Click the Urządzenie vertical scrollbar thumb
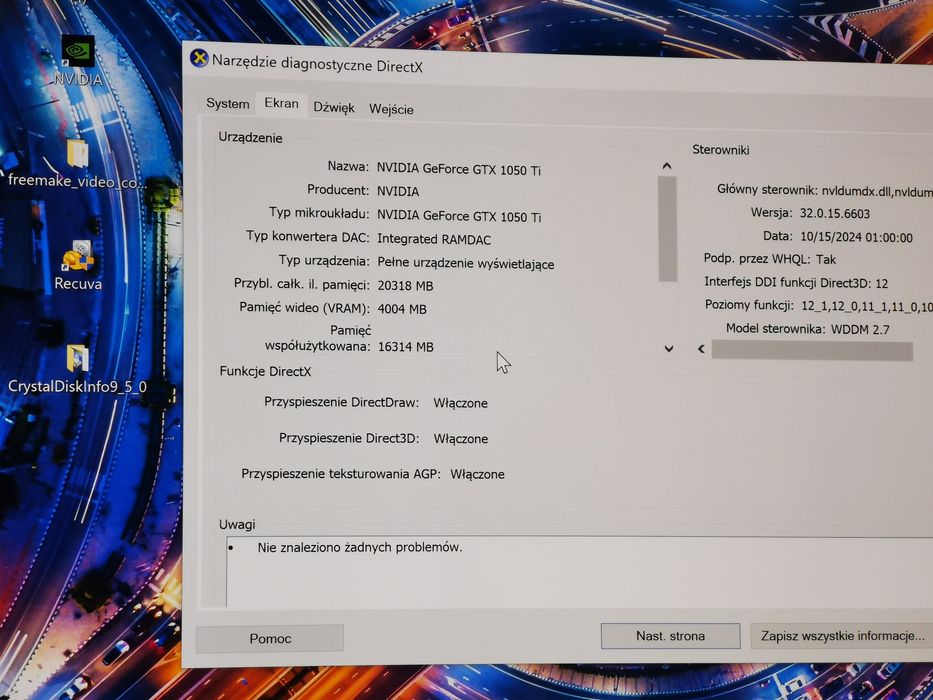This screenshot has height=700, width=933. [x=667, y=229]
